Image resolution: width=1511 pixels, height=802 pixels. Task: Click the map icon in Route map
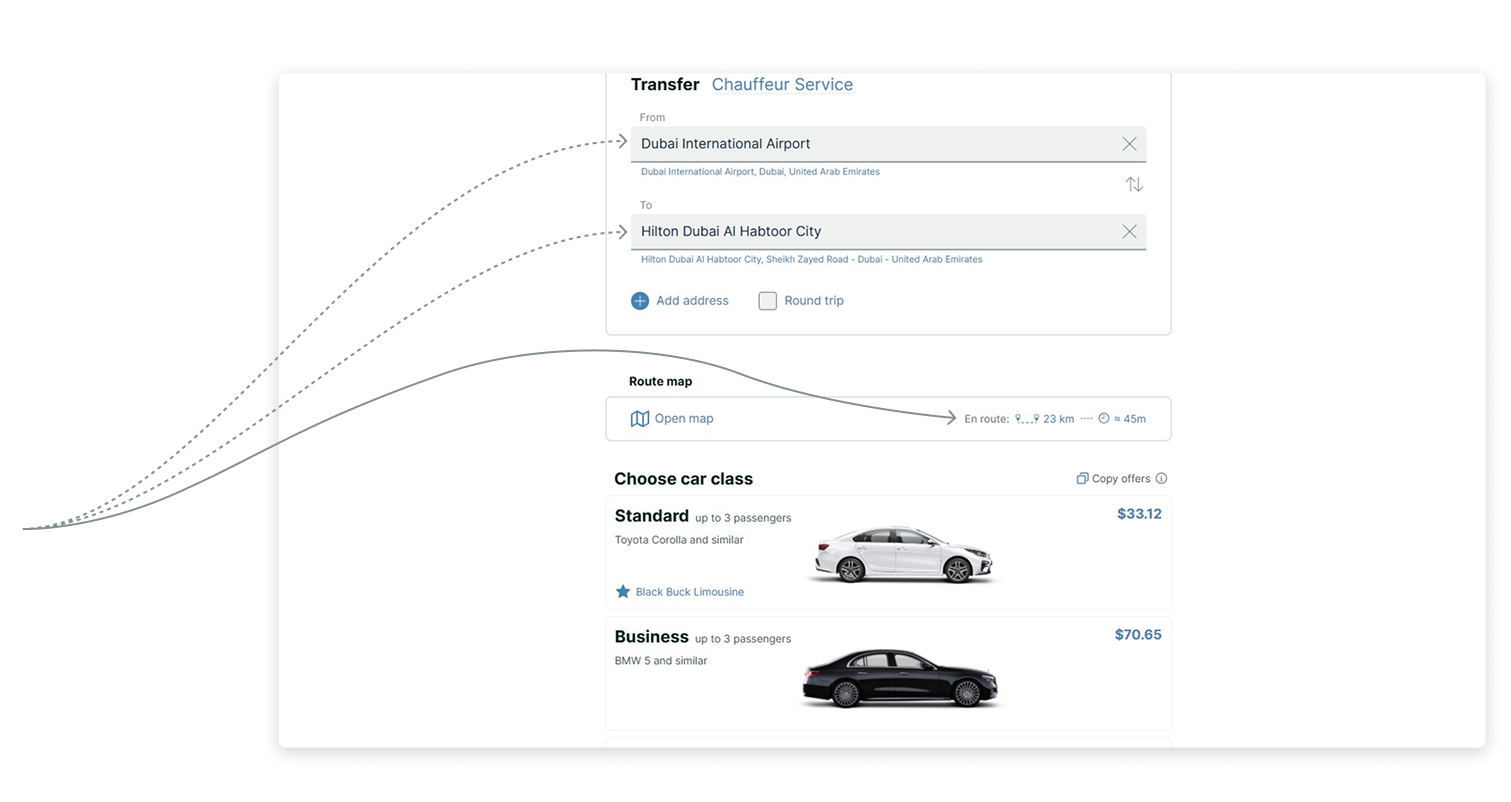pos(640,419)
